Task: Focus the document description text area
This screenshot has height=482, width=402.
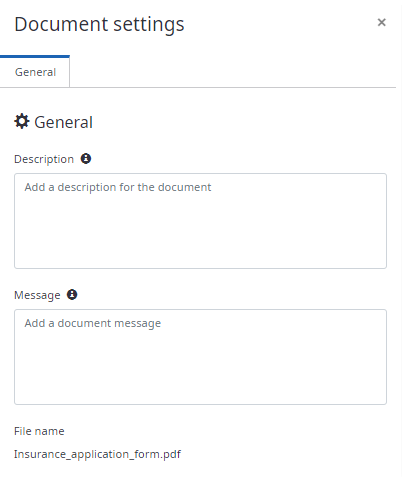Action: [200, 221]
